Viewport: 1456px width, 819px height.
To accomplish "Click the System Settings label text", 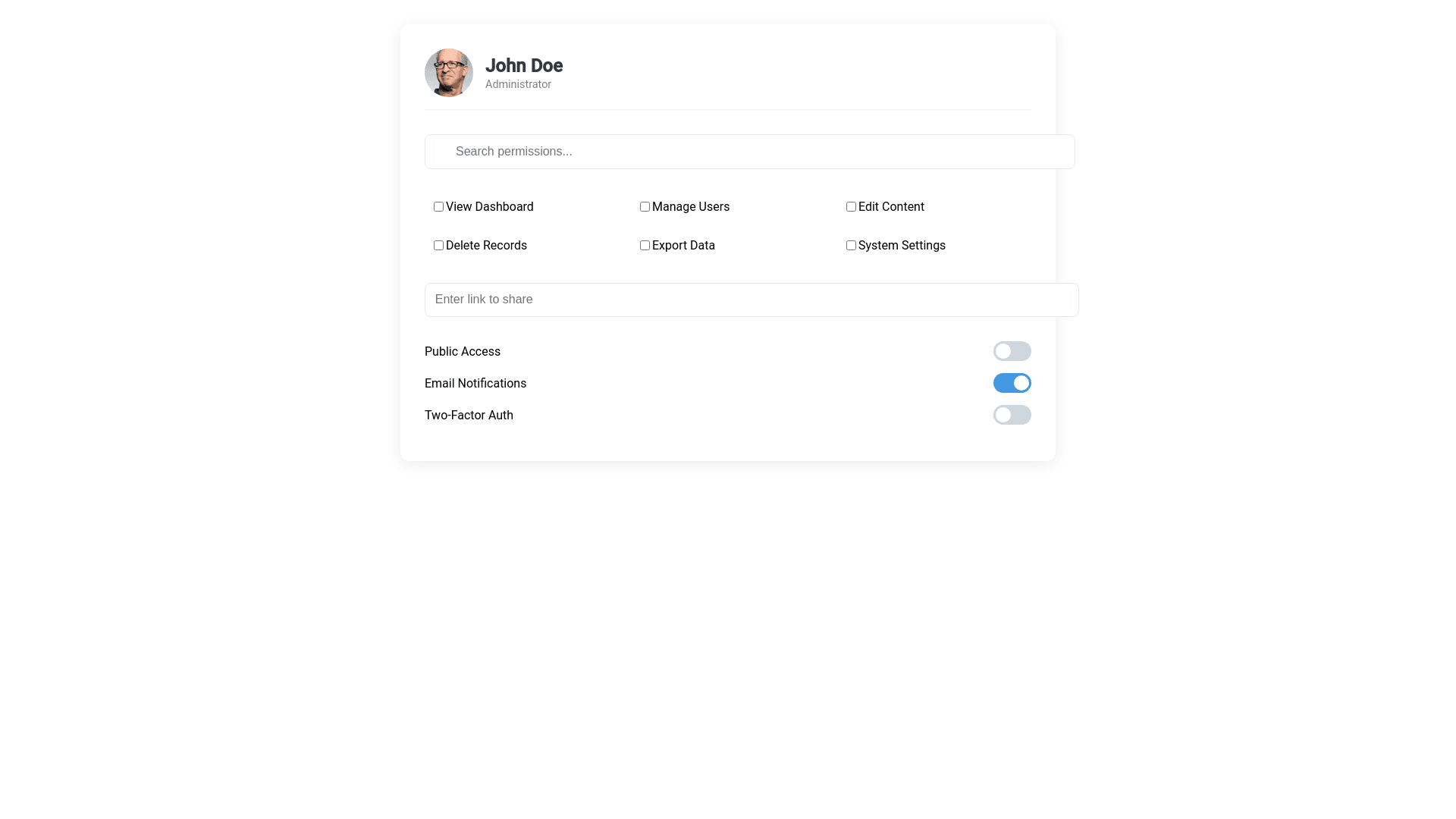I will (x=902, y=246).
